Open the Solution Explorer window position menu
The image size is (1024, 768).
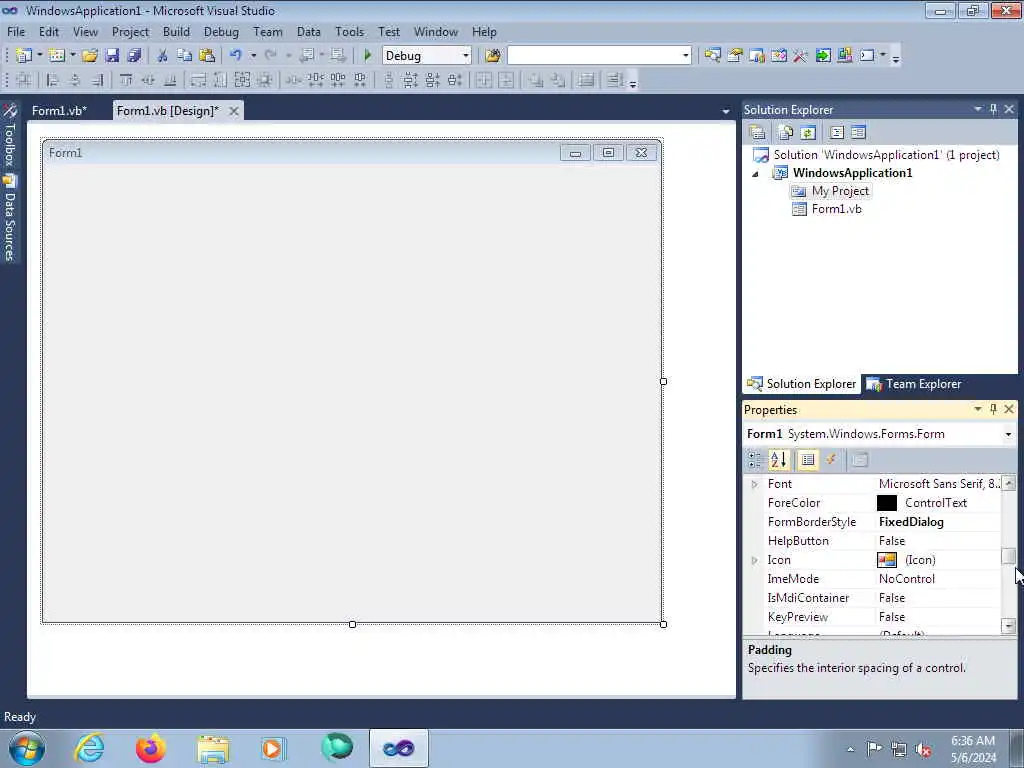978,109
